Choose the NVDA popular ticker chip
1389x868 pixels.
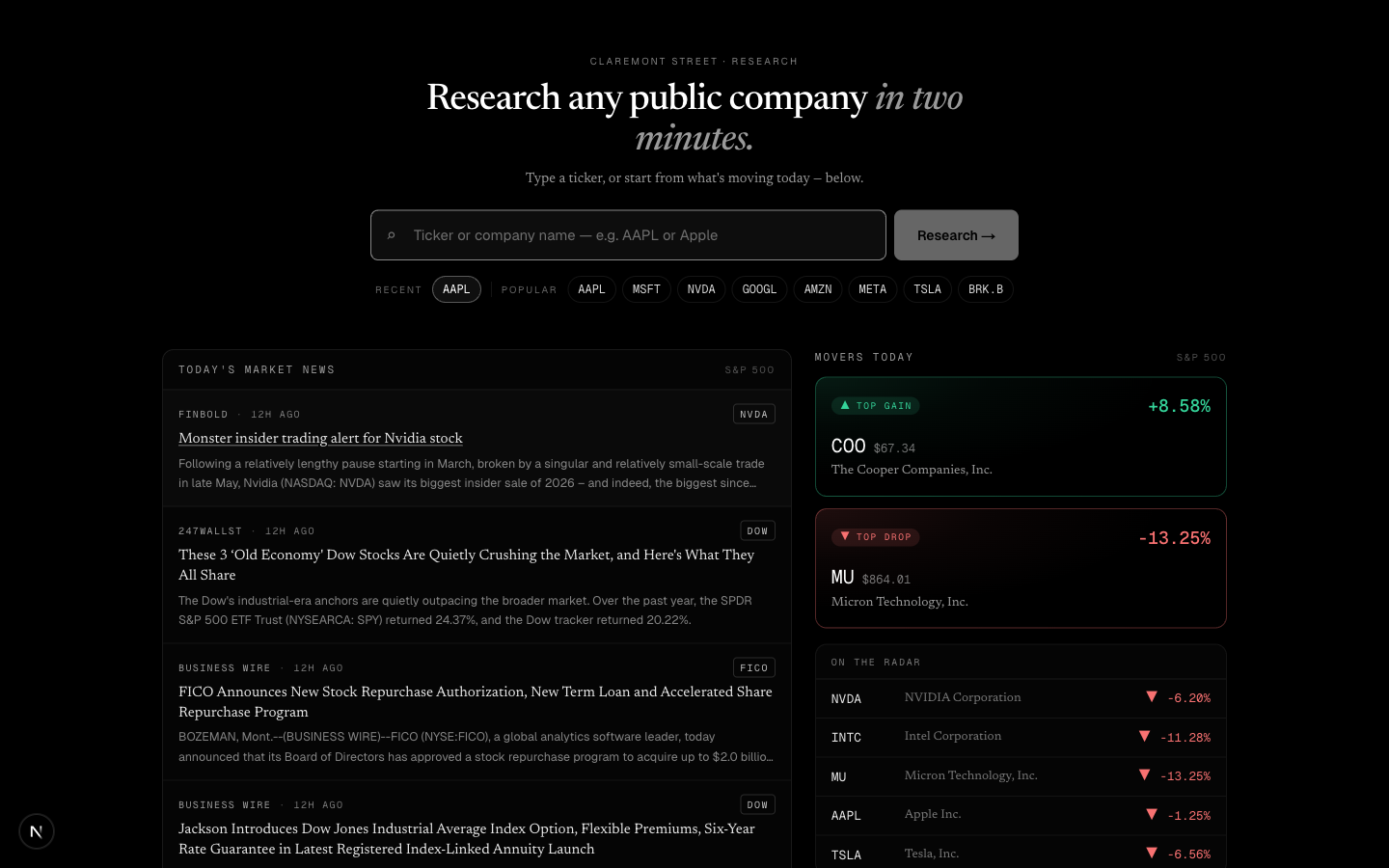pyautogui.click(x=701, y=289)
